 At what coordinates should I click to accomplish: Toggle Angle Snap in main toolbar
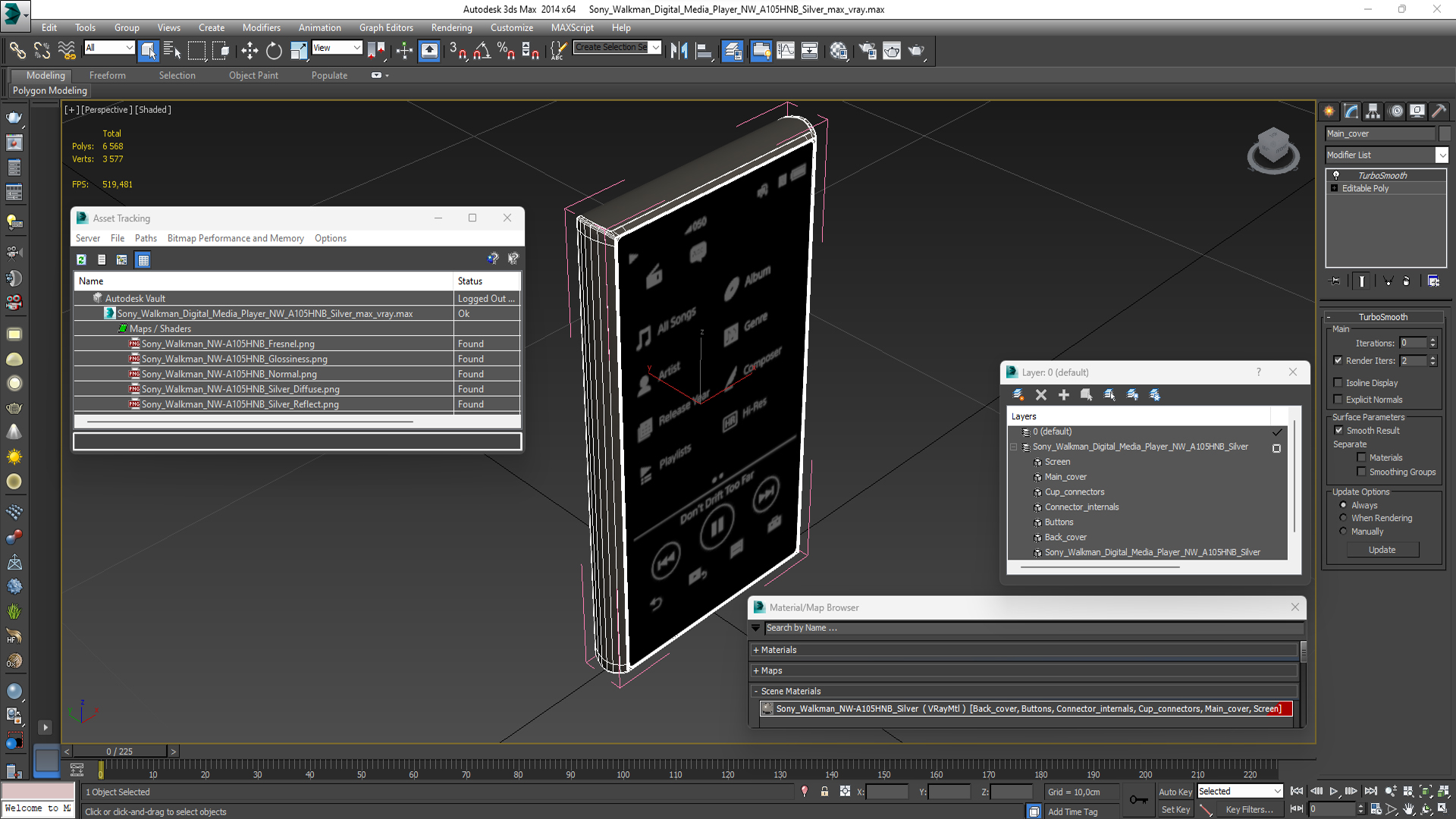pos(482,51)
